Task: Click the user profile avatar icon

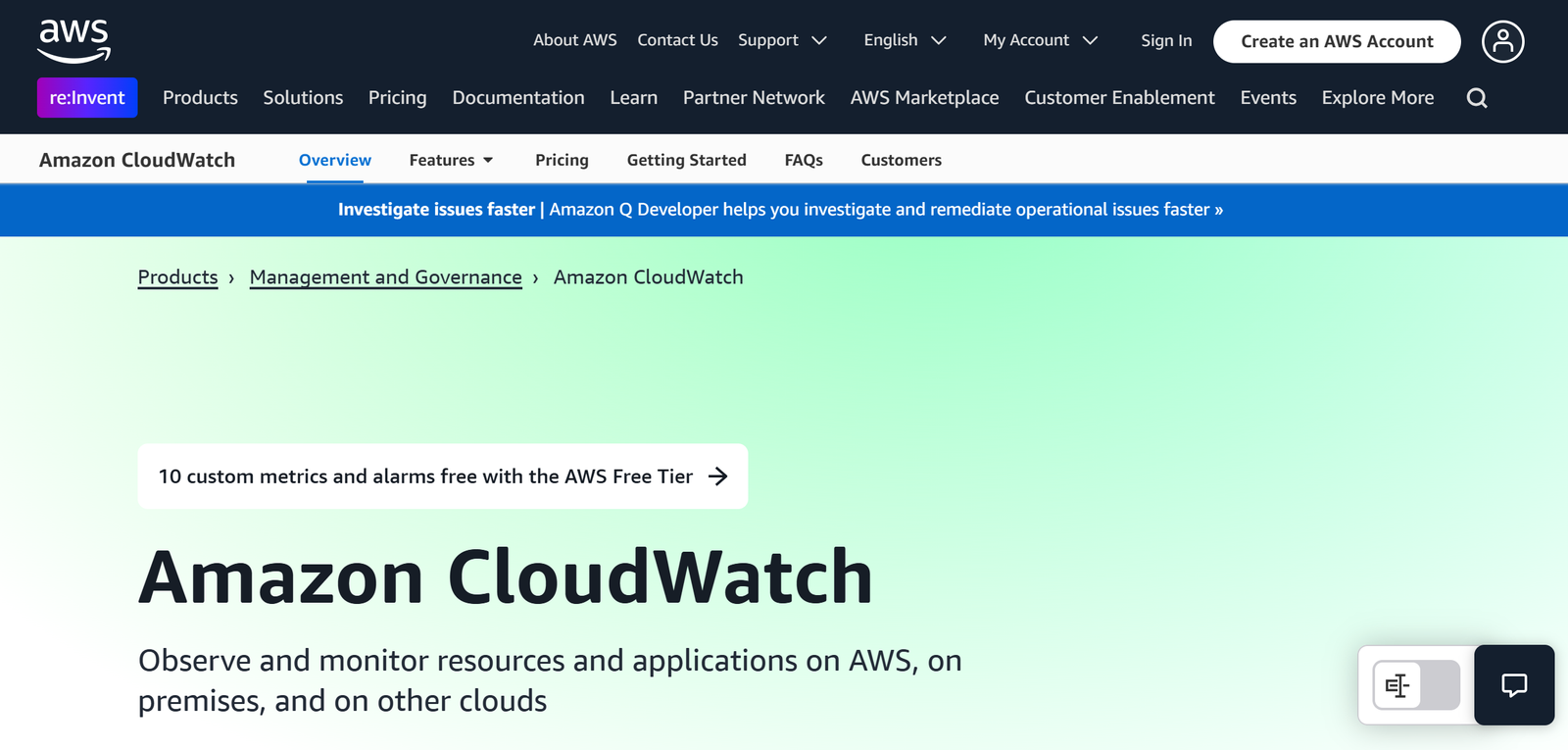Action: click(1502, 41)
